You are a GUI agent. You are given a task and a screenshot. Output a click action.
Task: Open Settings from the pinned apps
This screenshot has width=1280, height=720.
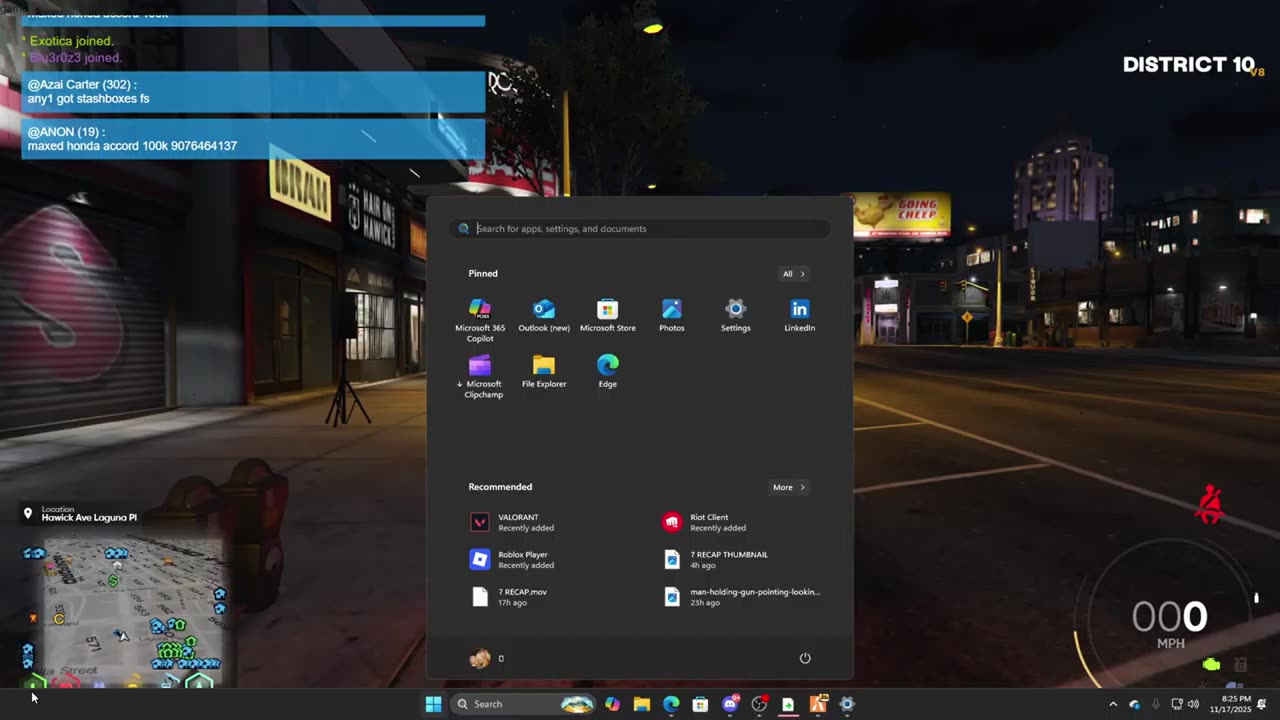pyautogui.click(x=735, y=315)
